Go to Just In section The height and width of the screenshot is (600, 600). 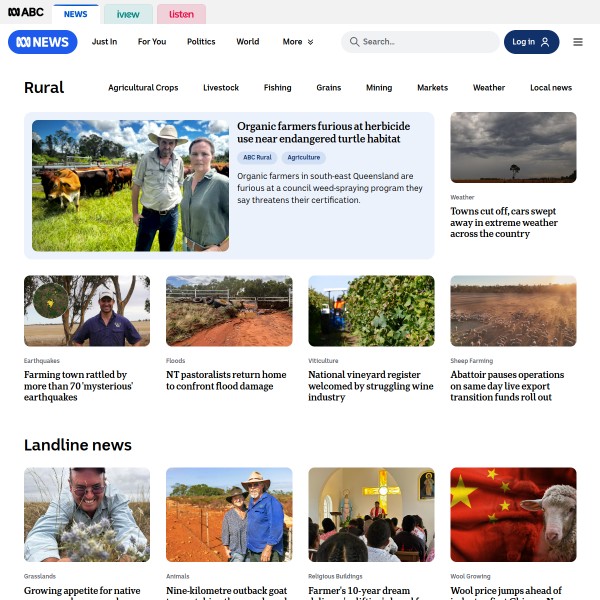coord(104,42)
